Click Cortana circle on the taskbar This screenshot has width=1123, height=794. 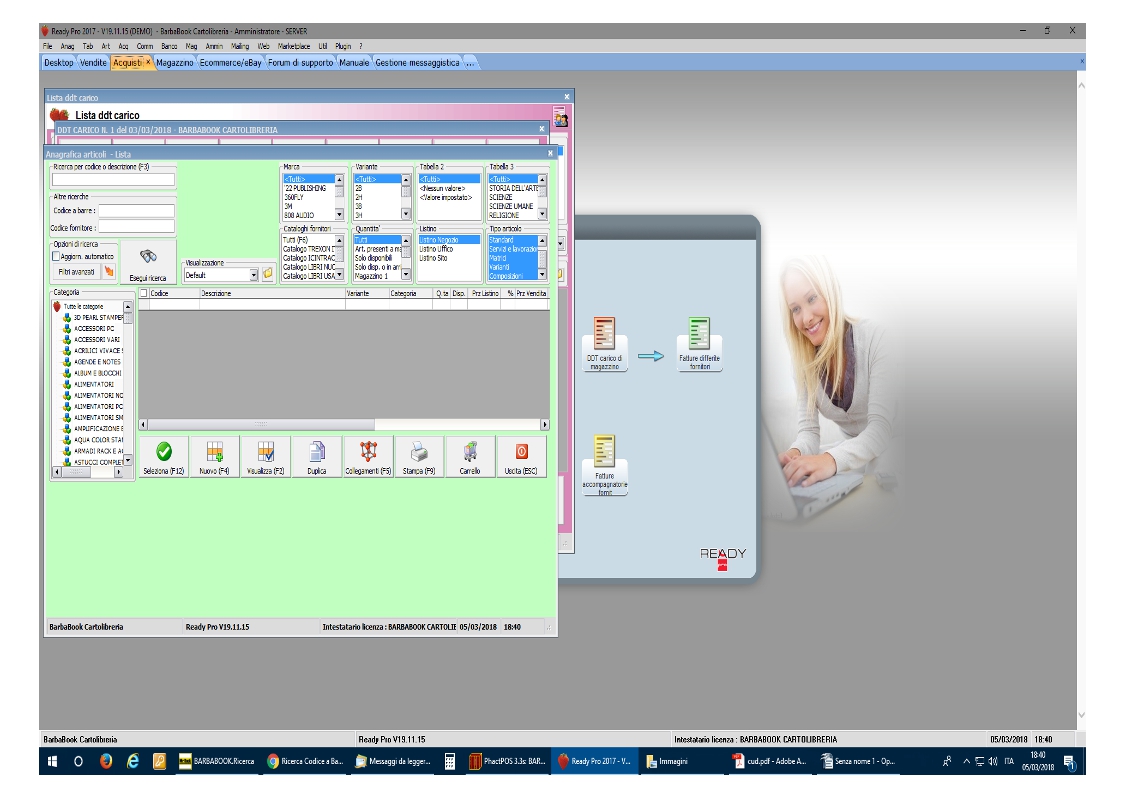coord(79,761)
